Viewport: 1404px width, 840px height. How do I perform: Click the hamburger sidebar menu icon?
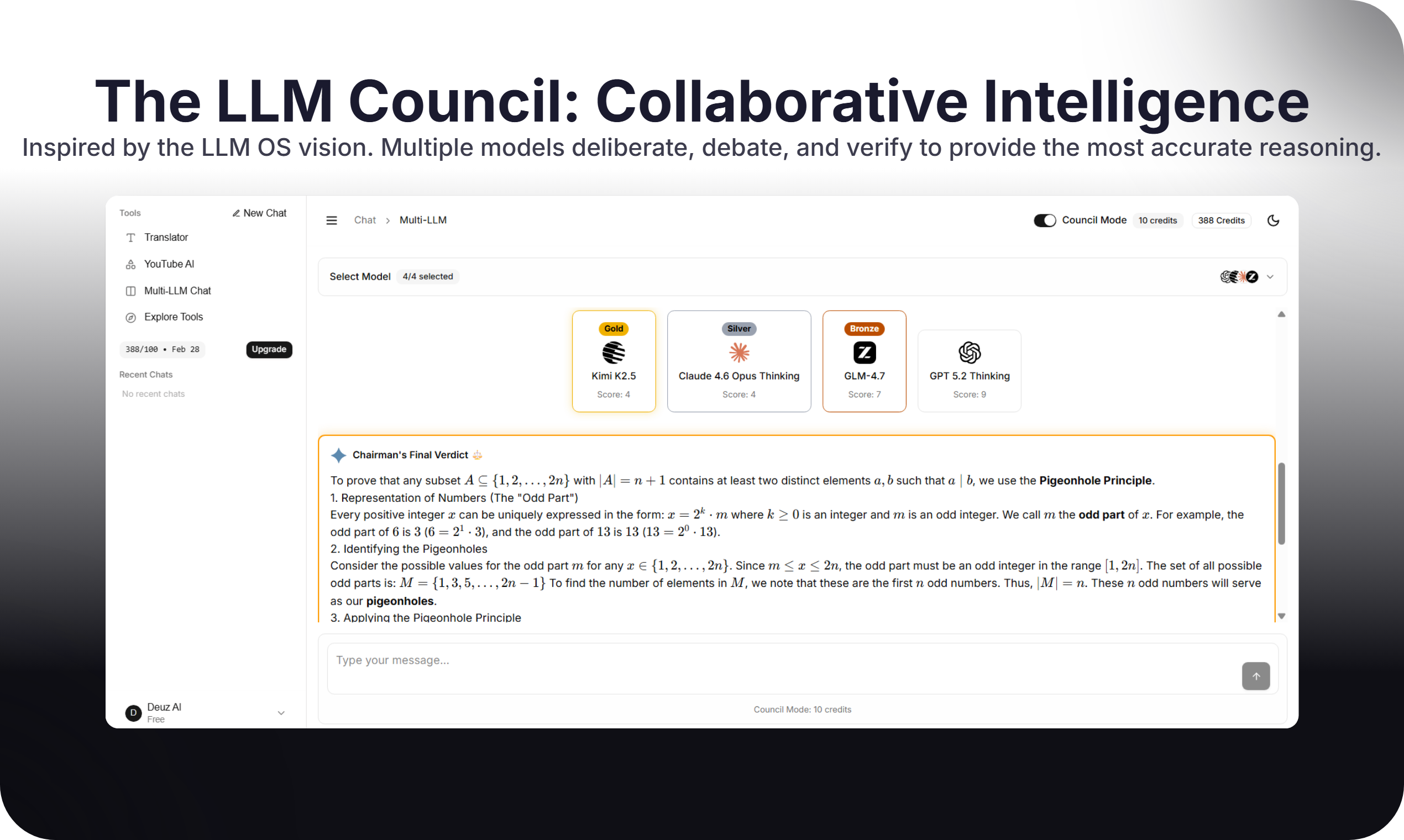click(x=332, y=220)
